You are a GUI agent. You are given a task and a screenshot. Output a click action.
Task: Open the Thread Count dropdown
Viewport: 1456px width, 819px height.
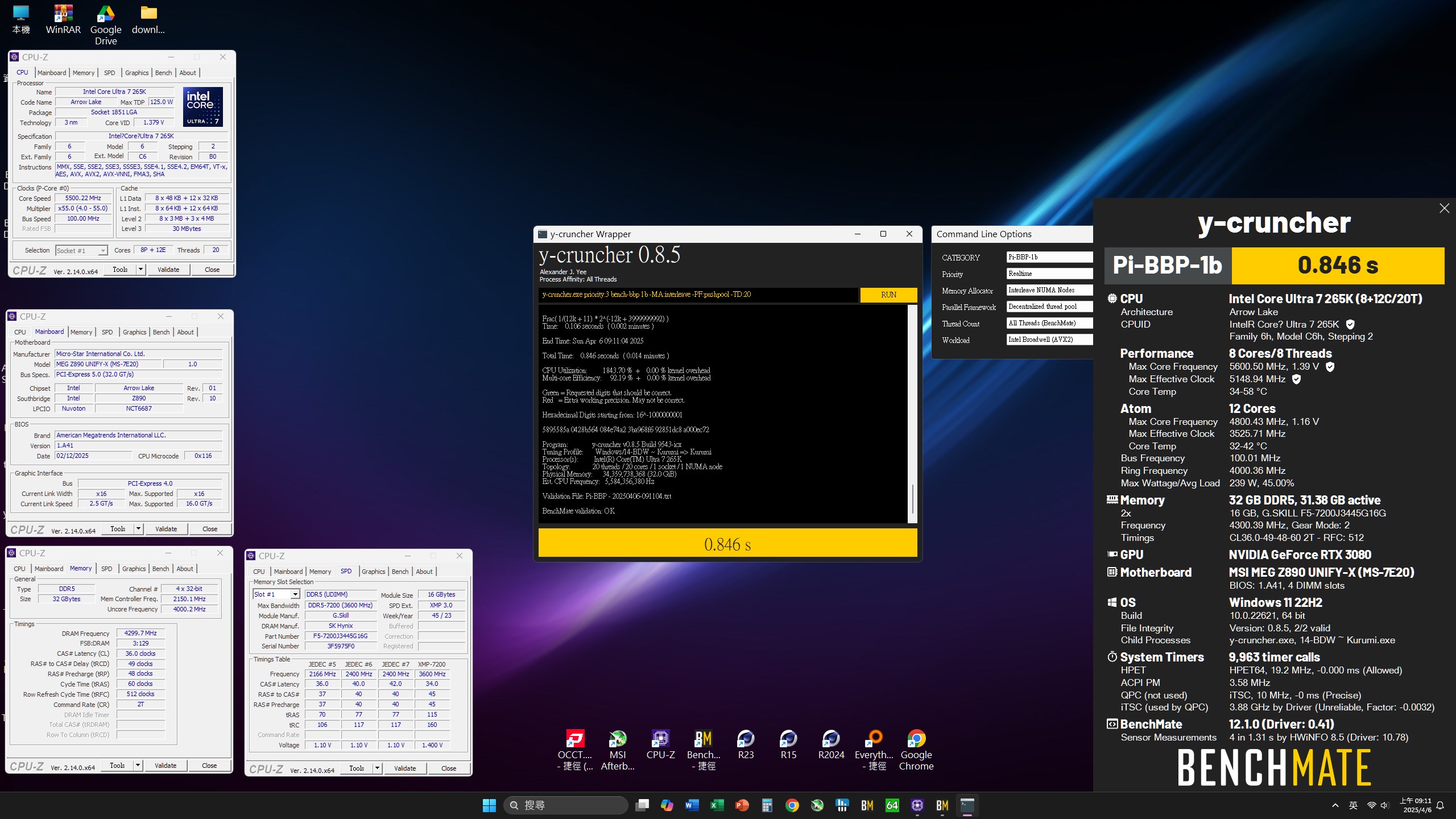pos(1049,323)
